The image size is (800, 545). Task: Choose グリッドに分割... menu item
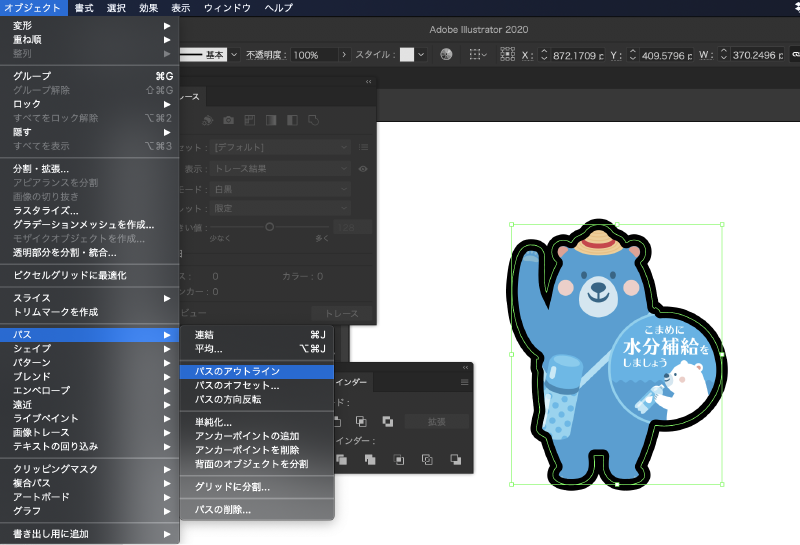click(257, 487)
